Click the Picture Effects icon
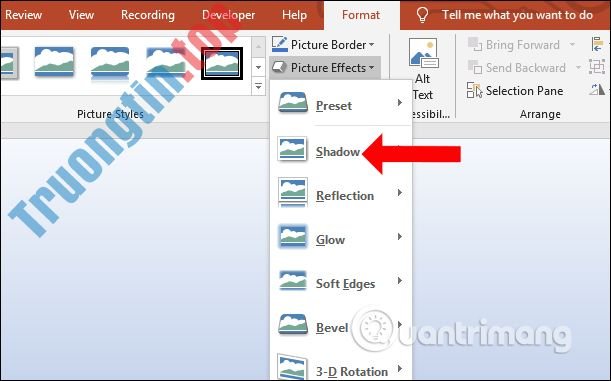The height and width of the screenshot is (381, 611). (x=279, y=67)
